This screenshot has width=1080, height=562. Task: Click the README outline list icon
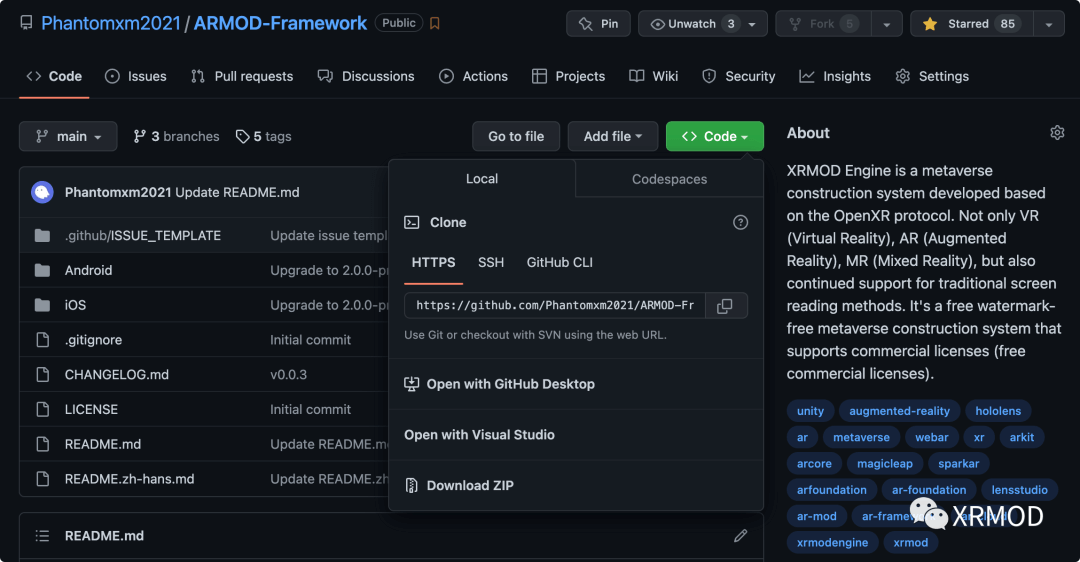[x=42, y=536]
